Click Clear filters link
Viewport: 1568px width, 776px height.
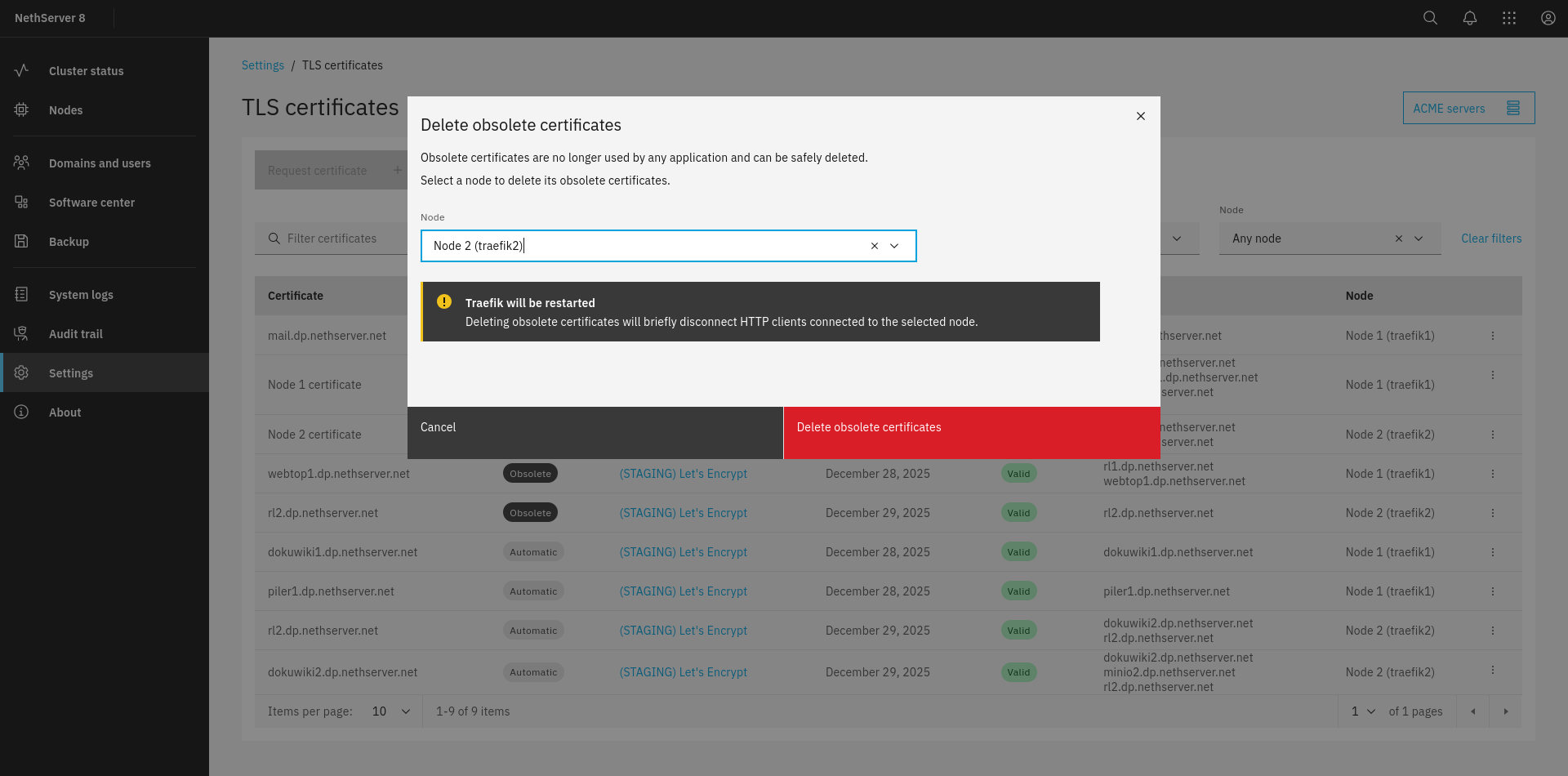click(1490, 239)
